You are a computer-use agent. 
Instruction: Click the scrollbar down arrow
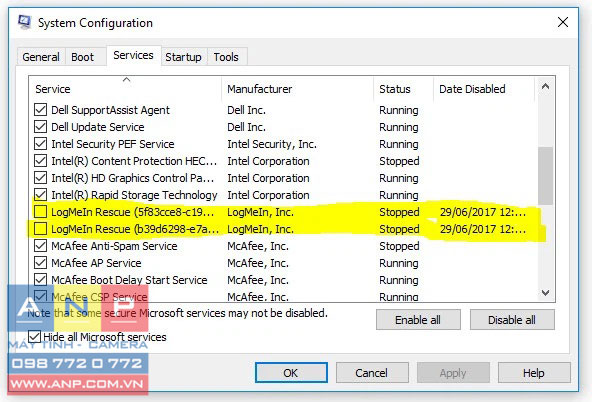click(x=545, y=293)
